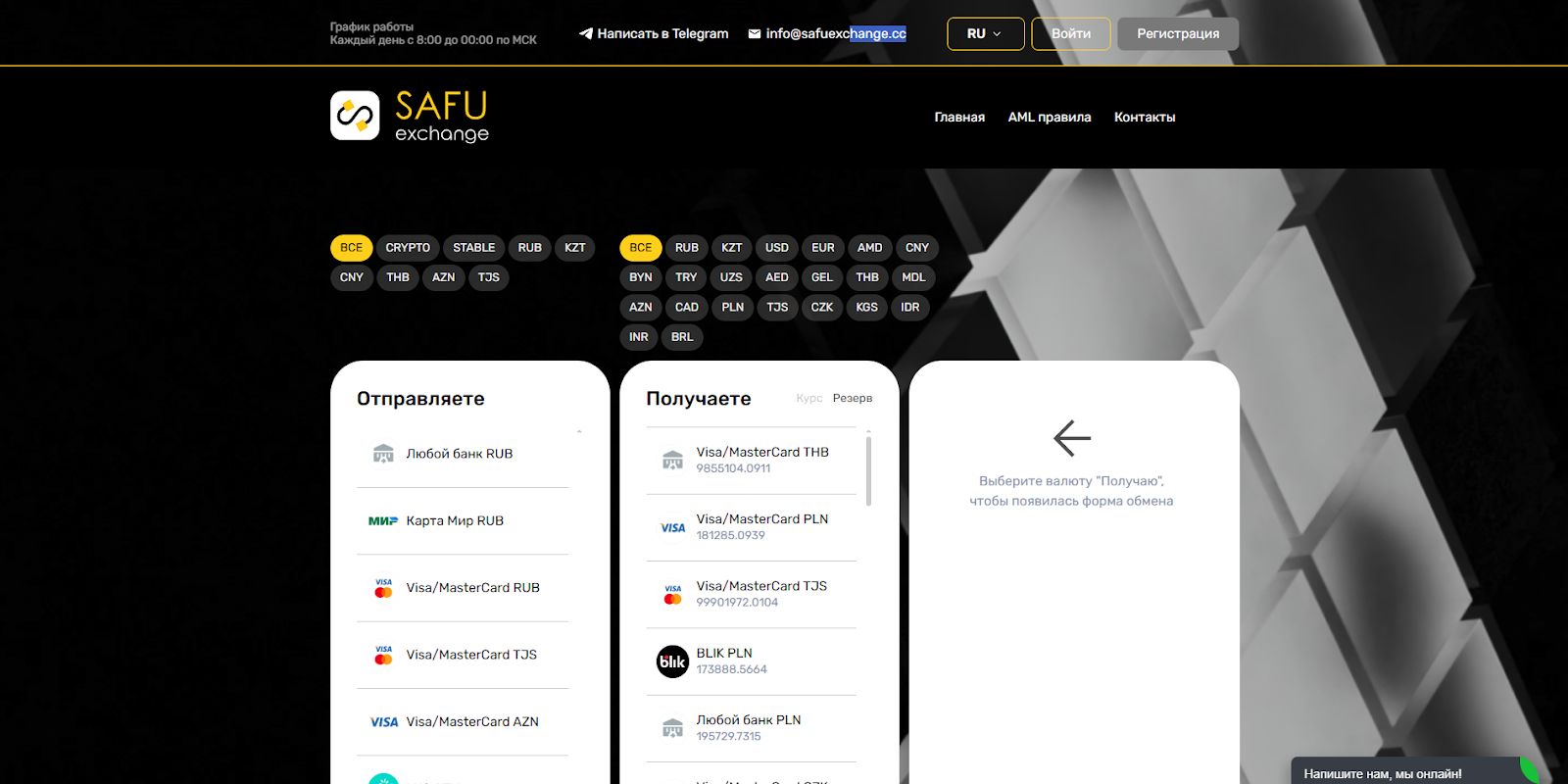Select AMD receive filter

point(870,248)
